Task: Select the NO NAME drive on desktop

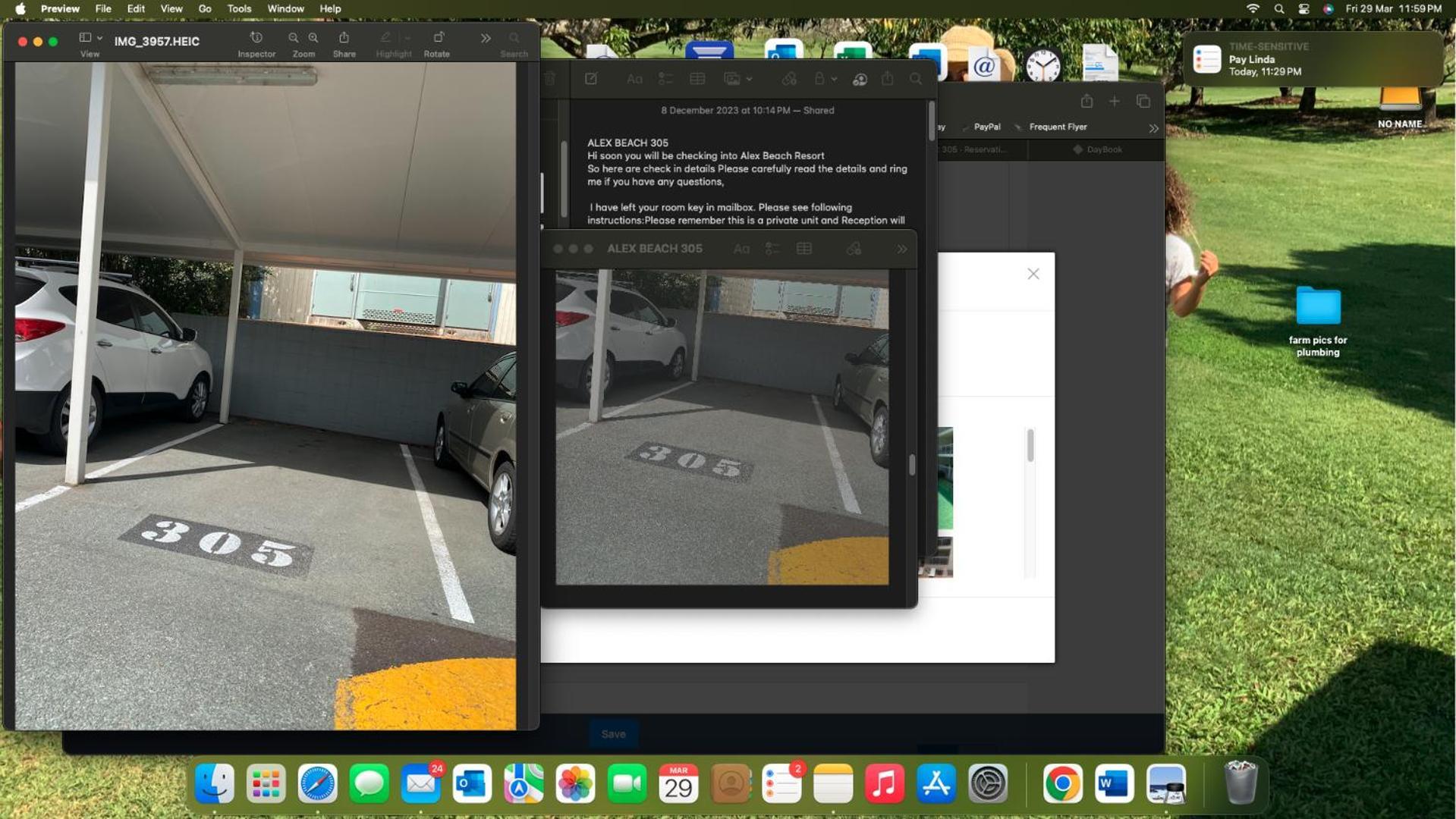Action: click(1399, 108)
